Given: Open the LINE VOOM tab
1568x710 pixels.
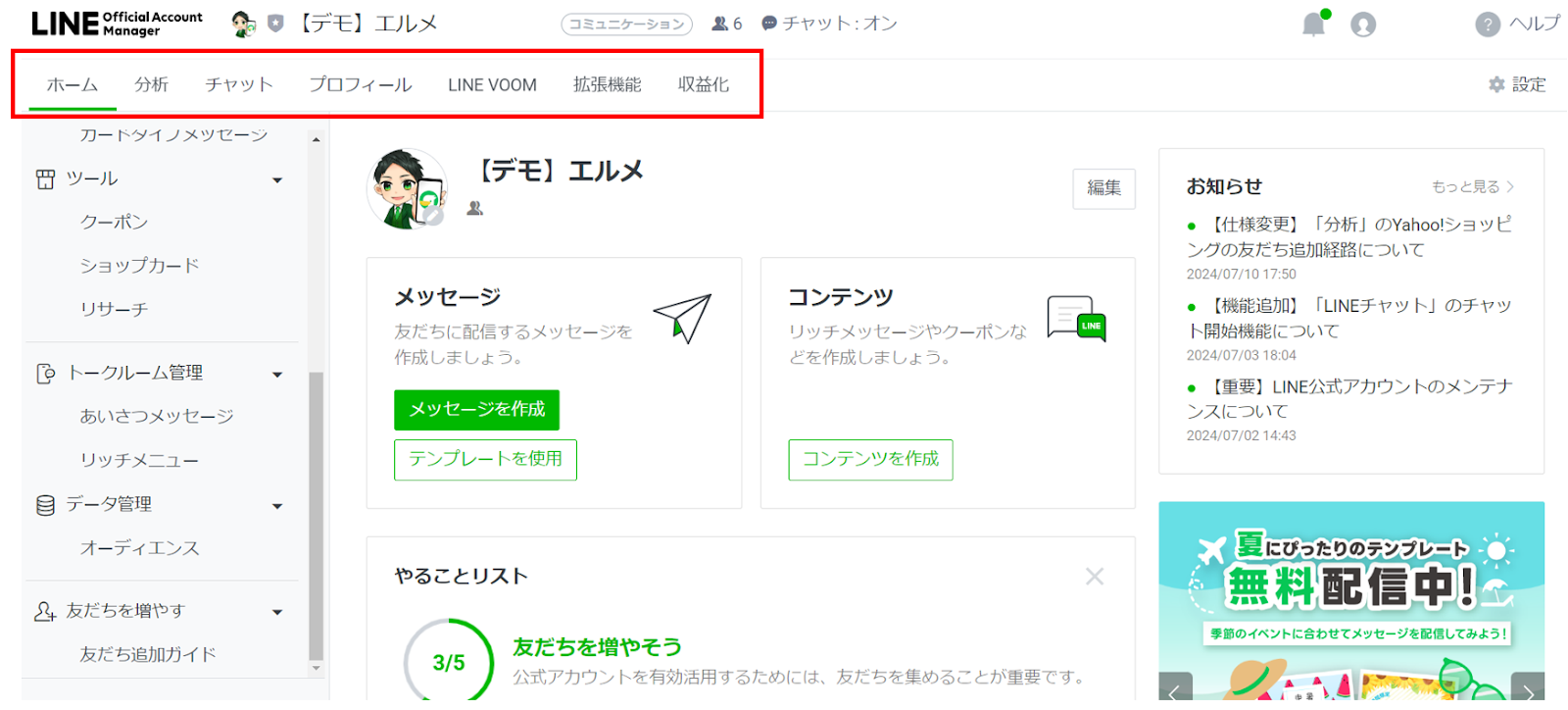Looking at the screenshot, I should 493,85.
